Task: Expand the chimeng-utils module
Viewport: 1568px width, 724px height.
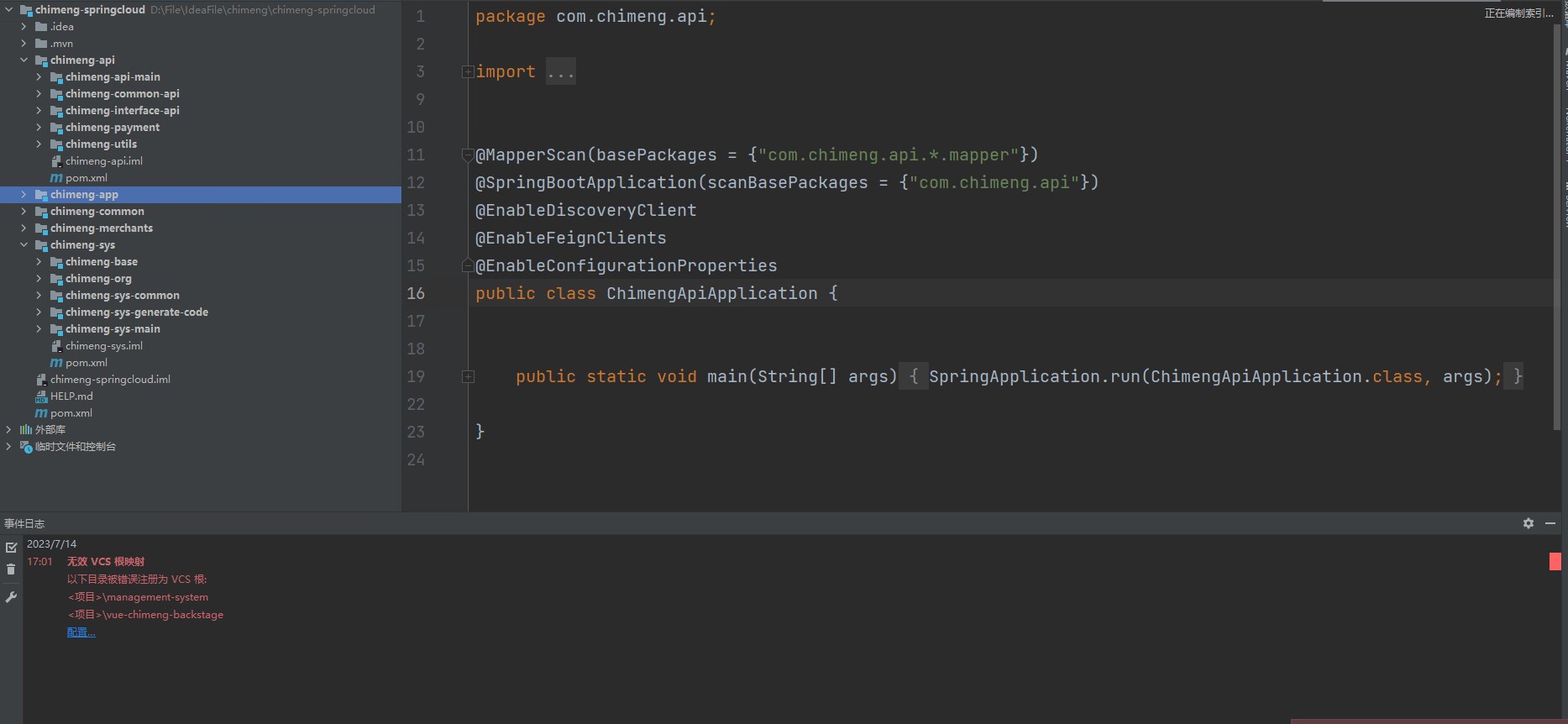Action: coord(39,144)
